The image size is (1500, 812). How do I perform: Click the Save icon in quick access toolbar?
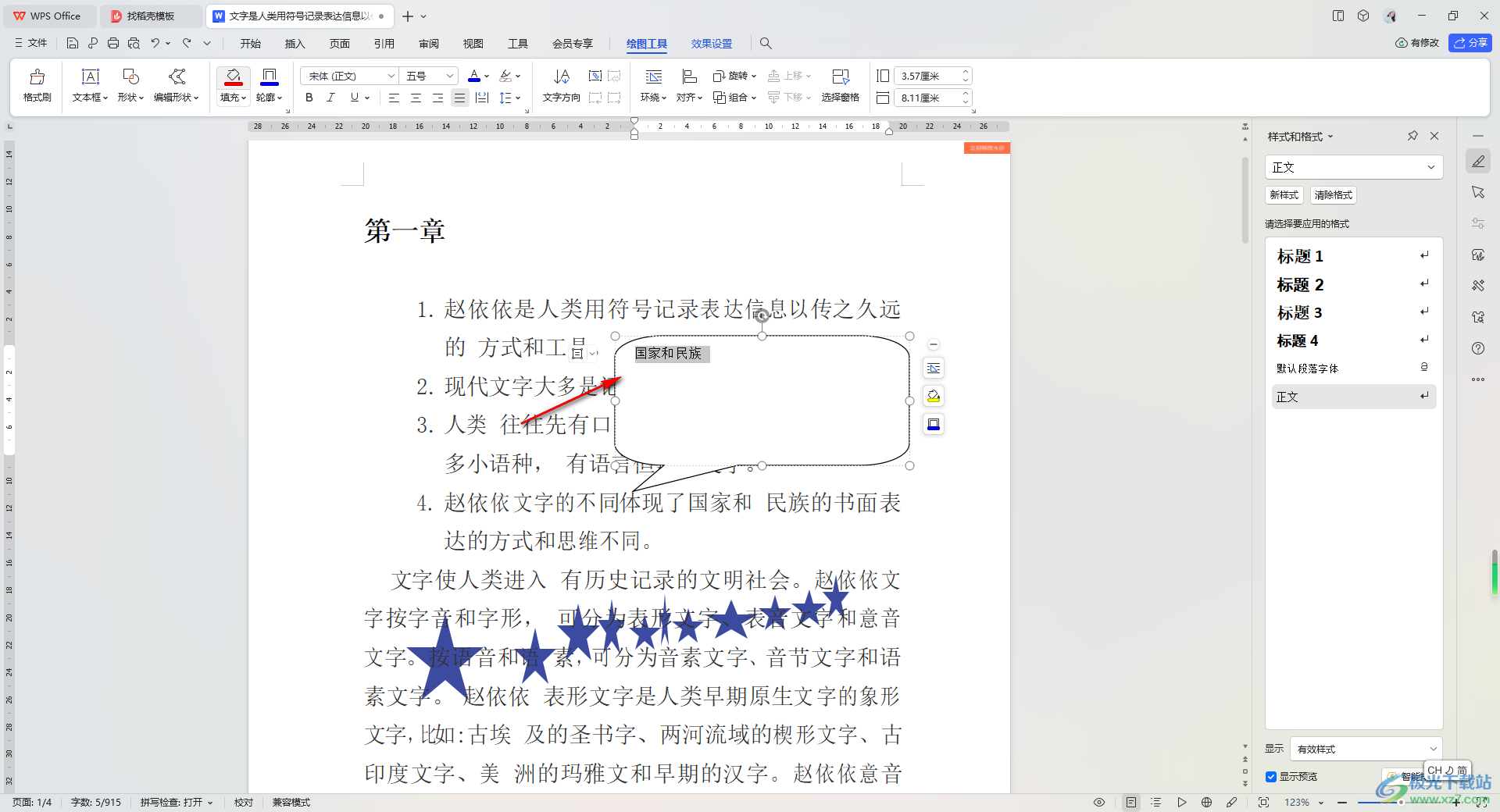73,43
